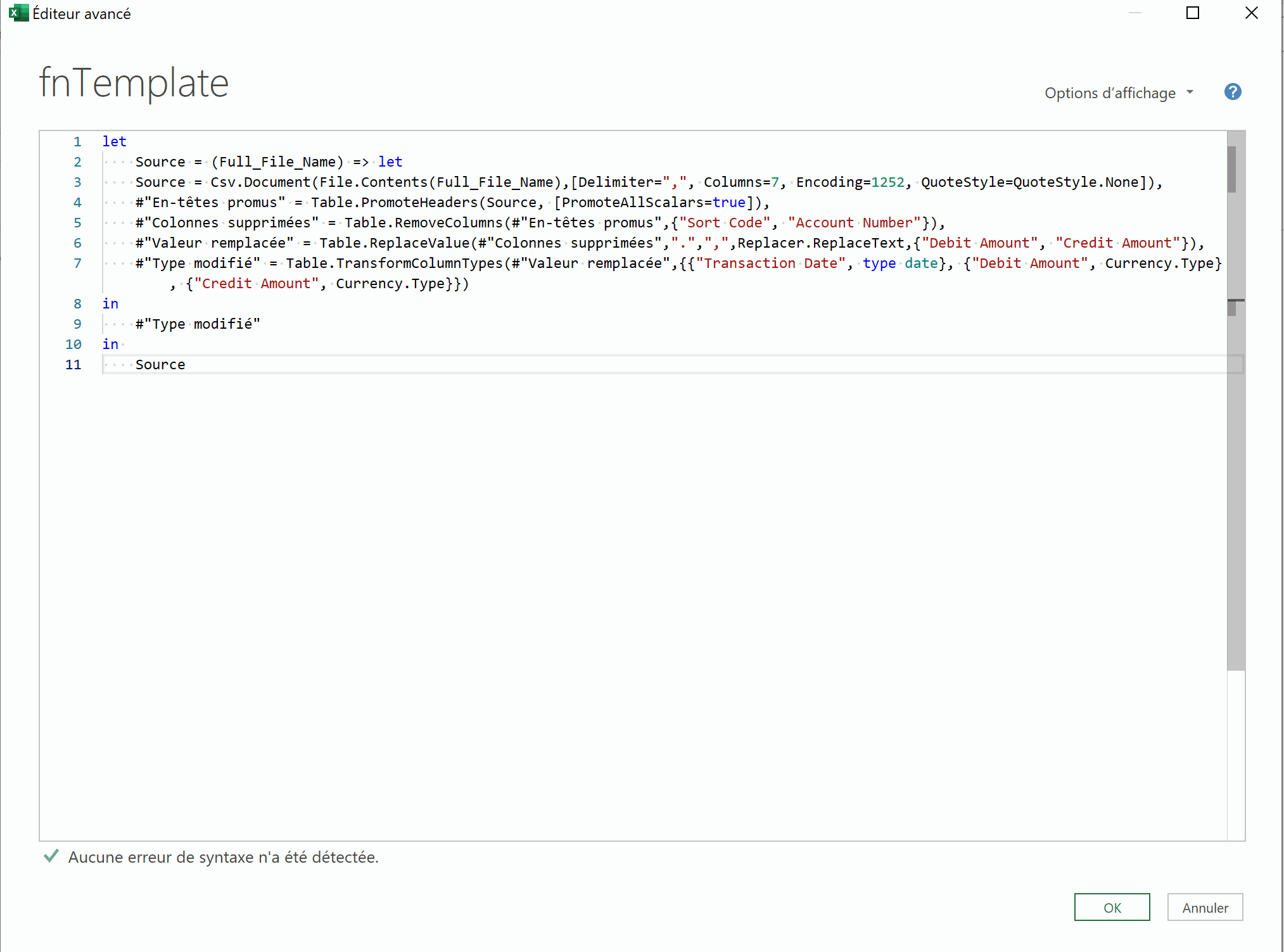Click Encoding value 1252 on line 3
Screen dimensions: 1284x952
(887, 182)
